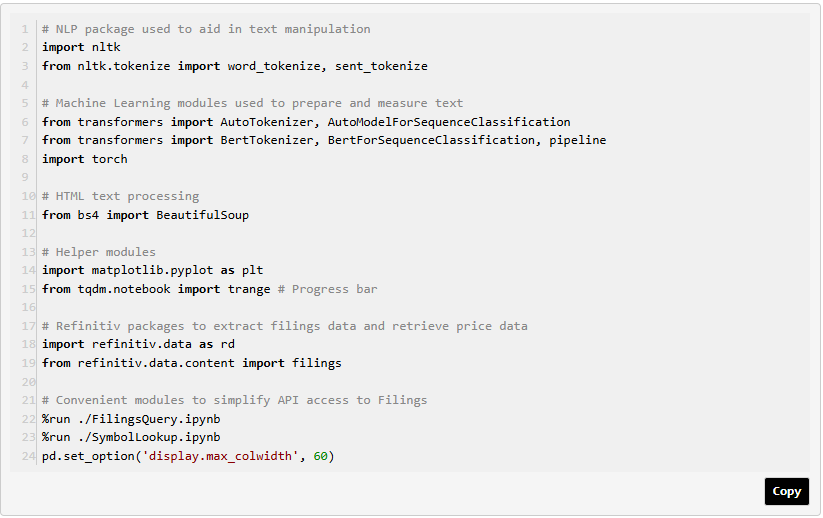Image resolution: width=823 pixels, height=518 pixels.
Task: Click the '# Helper modules' comment
Action: point(99,252)
